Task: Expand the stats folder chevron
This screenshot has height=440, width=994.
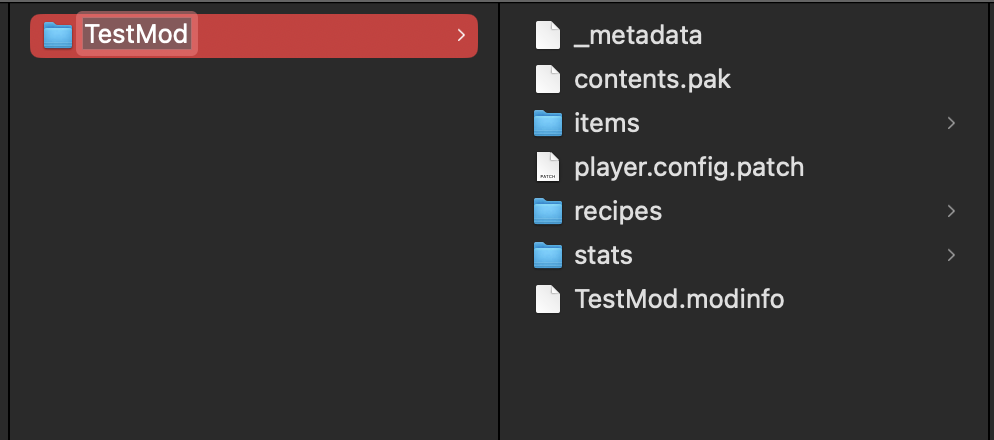Action: [x=951, y=255]
